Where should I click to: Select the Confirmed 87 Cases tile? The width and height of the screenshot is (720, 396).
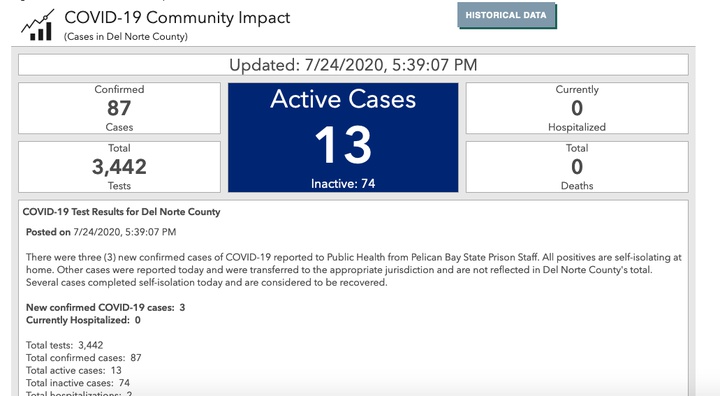[x=119, y=108]
